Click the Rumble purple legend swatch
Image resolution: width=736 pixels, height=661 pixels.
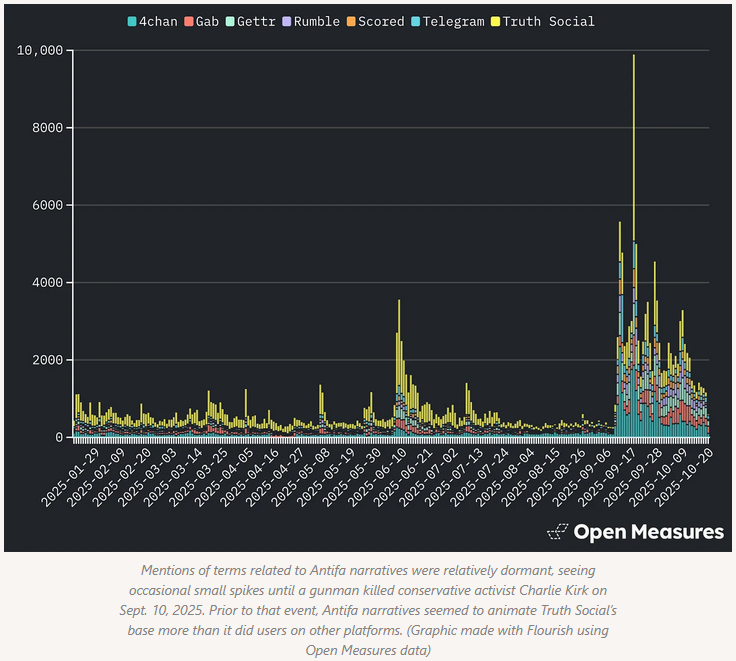pyautogui.click(x=287, y=21)
